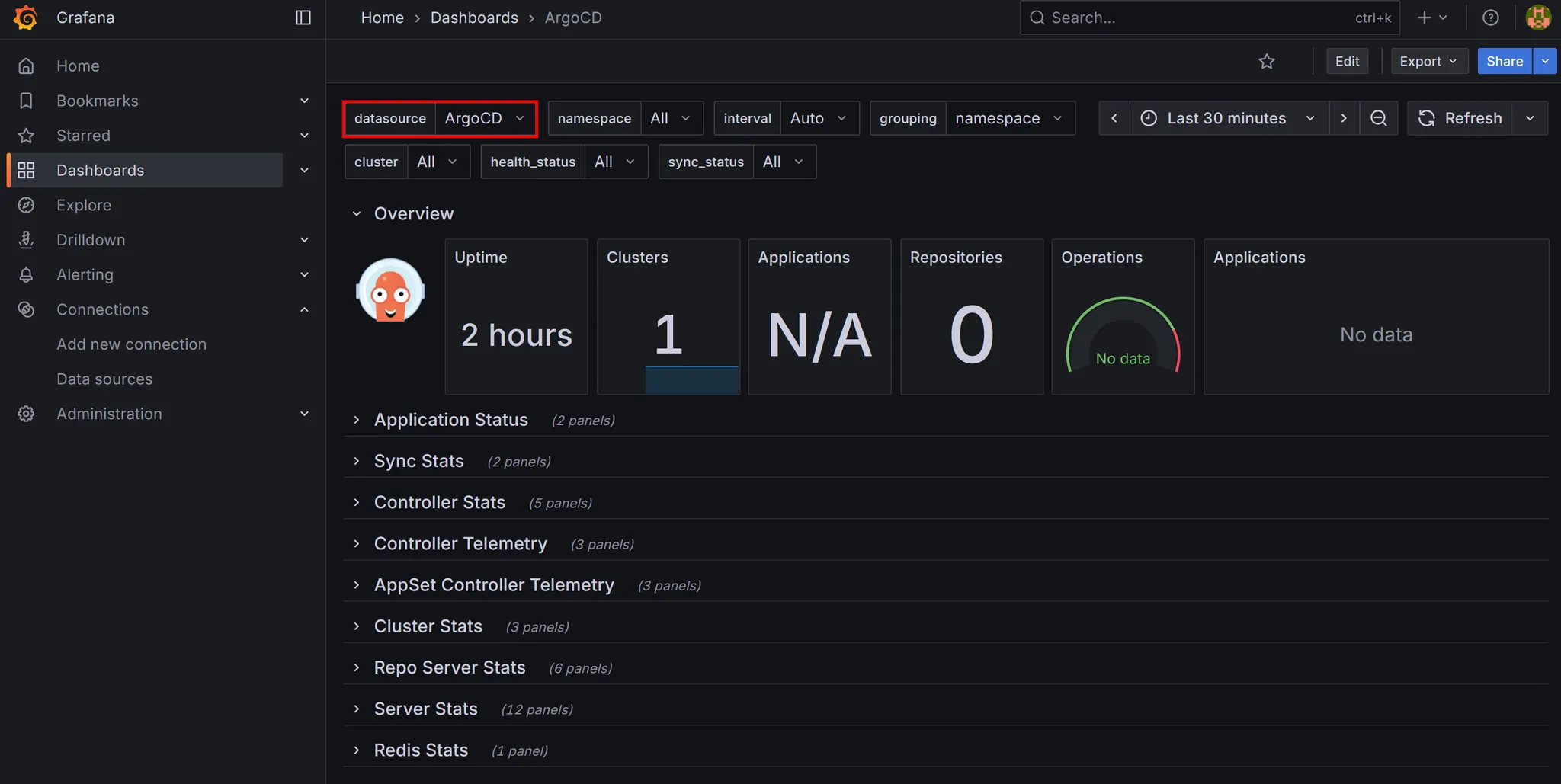
Task: Open the cluster All dropdown
Action: [x=438, y=162]
